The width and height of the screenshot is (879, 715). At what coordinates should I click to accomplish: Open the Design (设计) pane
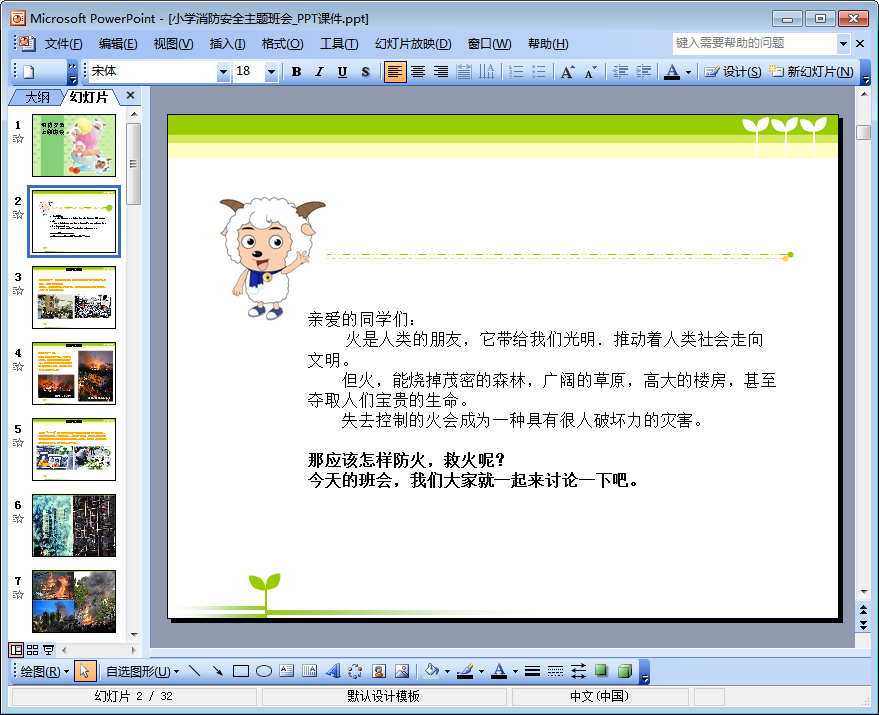click(x=733, y=72)
